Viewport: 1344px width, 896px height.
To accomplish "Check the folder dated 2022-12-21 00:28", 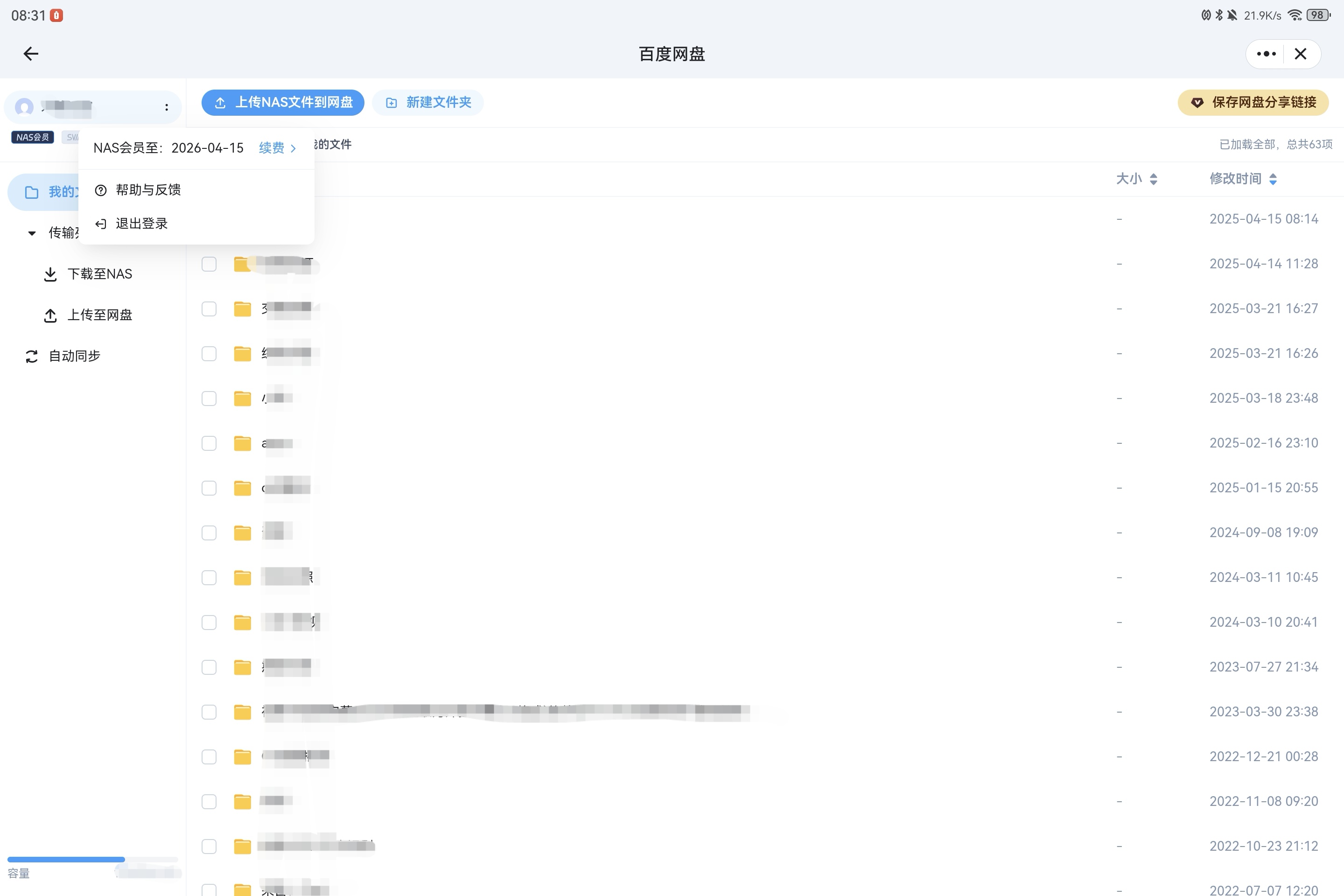I will click(209, 757).
